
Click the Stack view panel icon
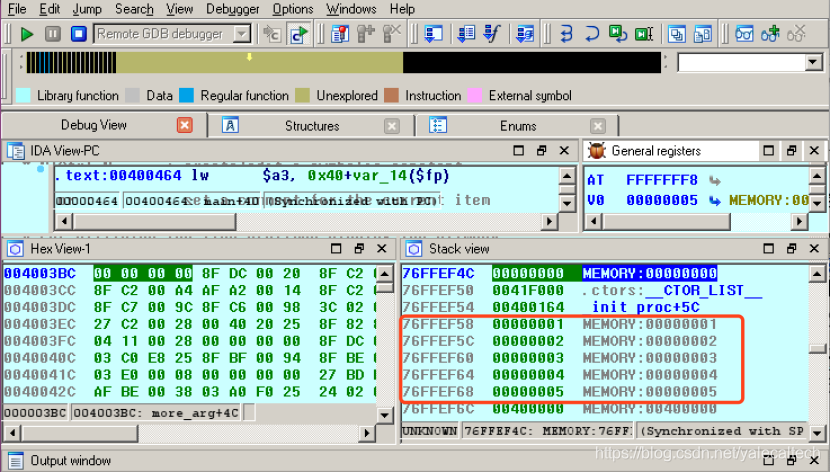click(x=414, y=249)
